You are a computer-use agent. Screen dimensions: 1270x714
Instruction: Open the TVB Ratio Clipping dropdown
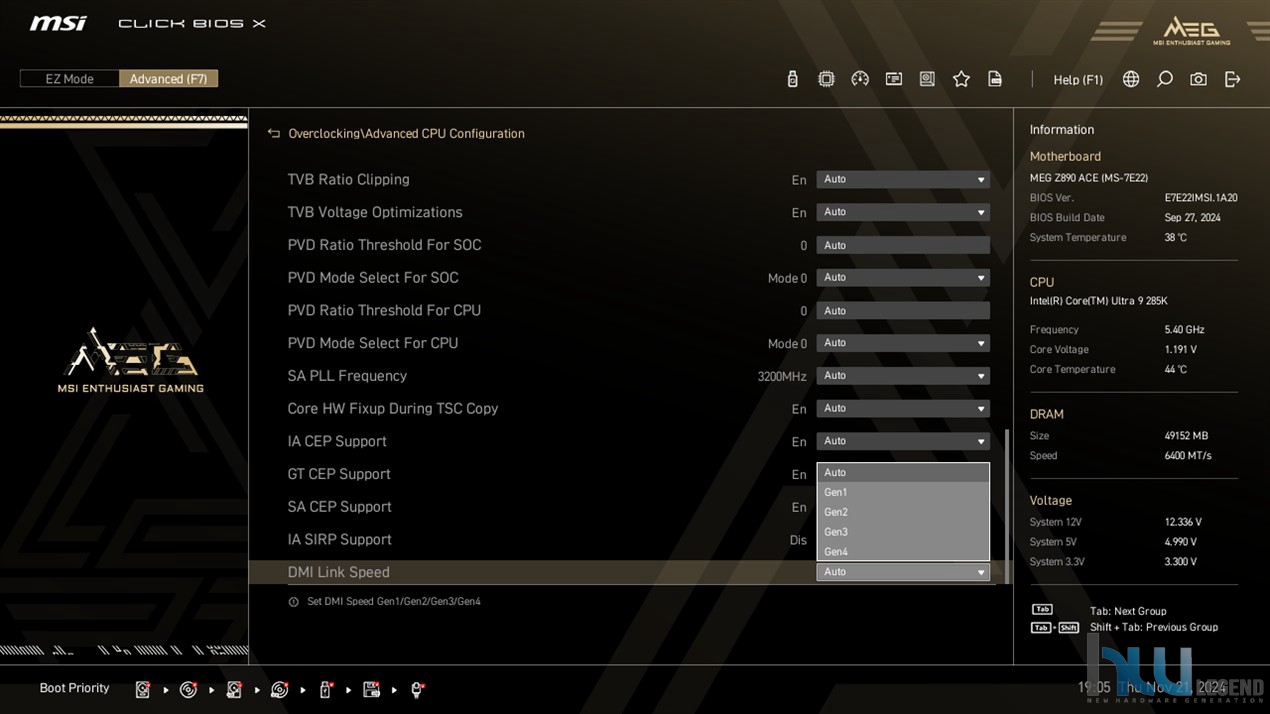903,180
